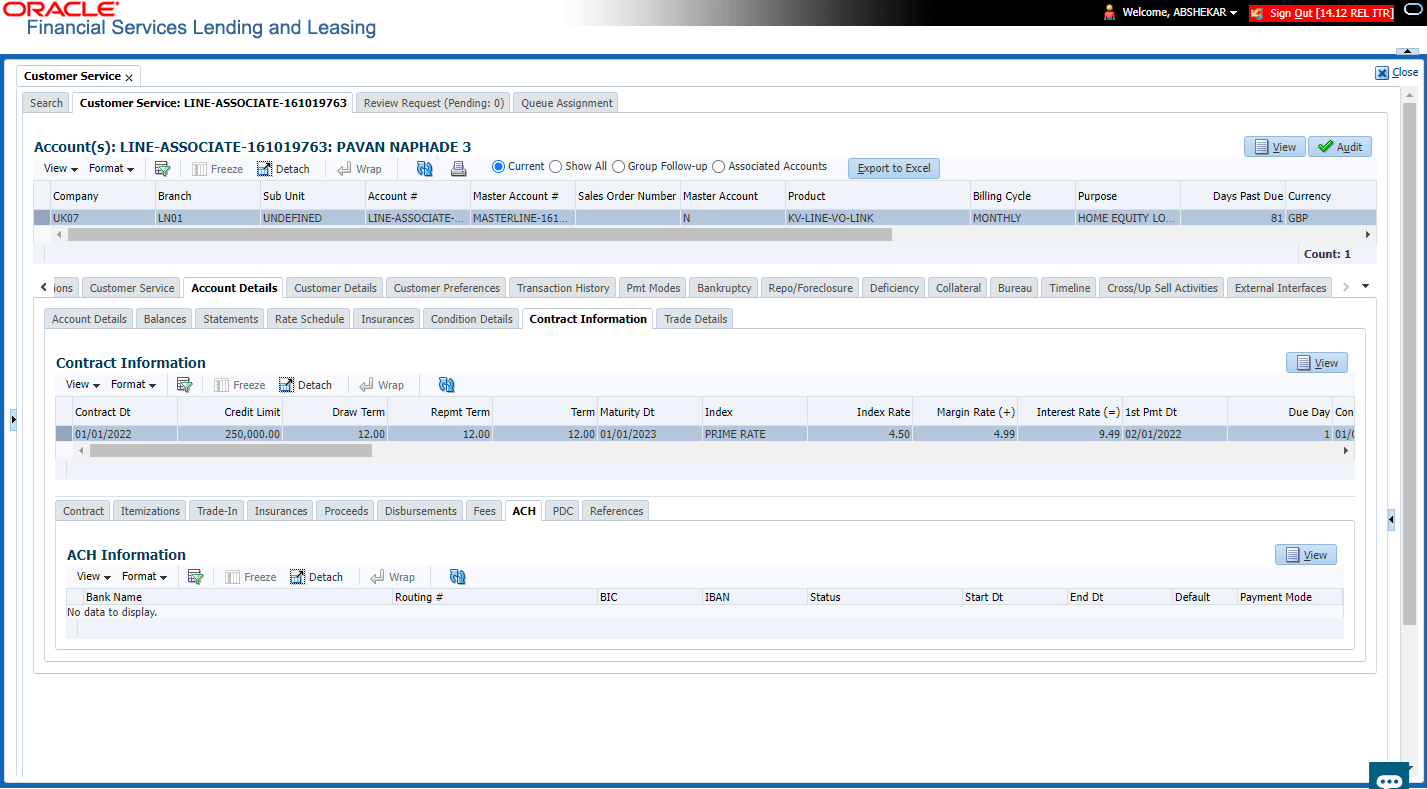Click Export to Excel button
1427x789 pixels.
[x=894, y=168]
